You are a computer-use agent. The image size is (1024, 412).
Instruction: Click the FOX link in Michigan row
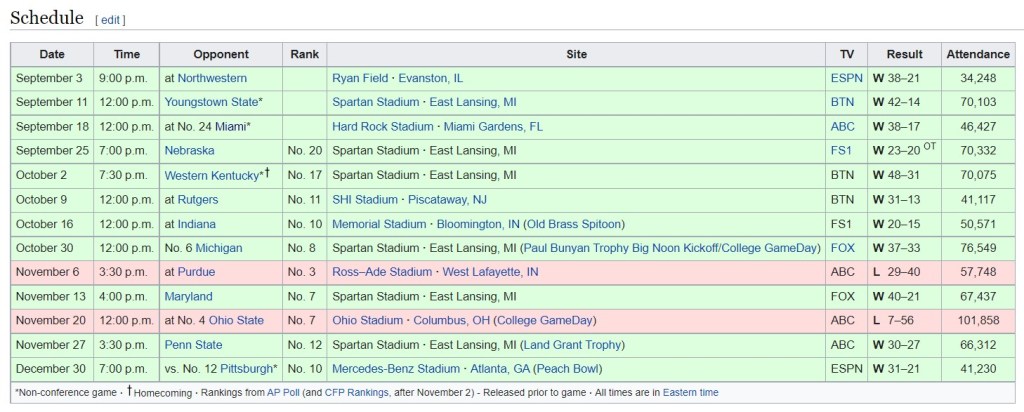(x=842, y=248)
